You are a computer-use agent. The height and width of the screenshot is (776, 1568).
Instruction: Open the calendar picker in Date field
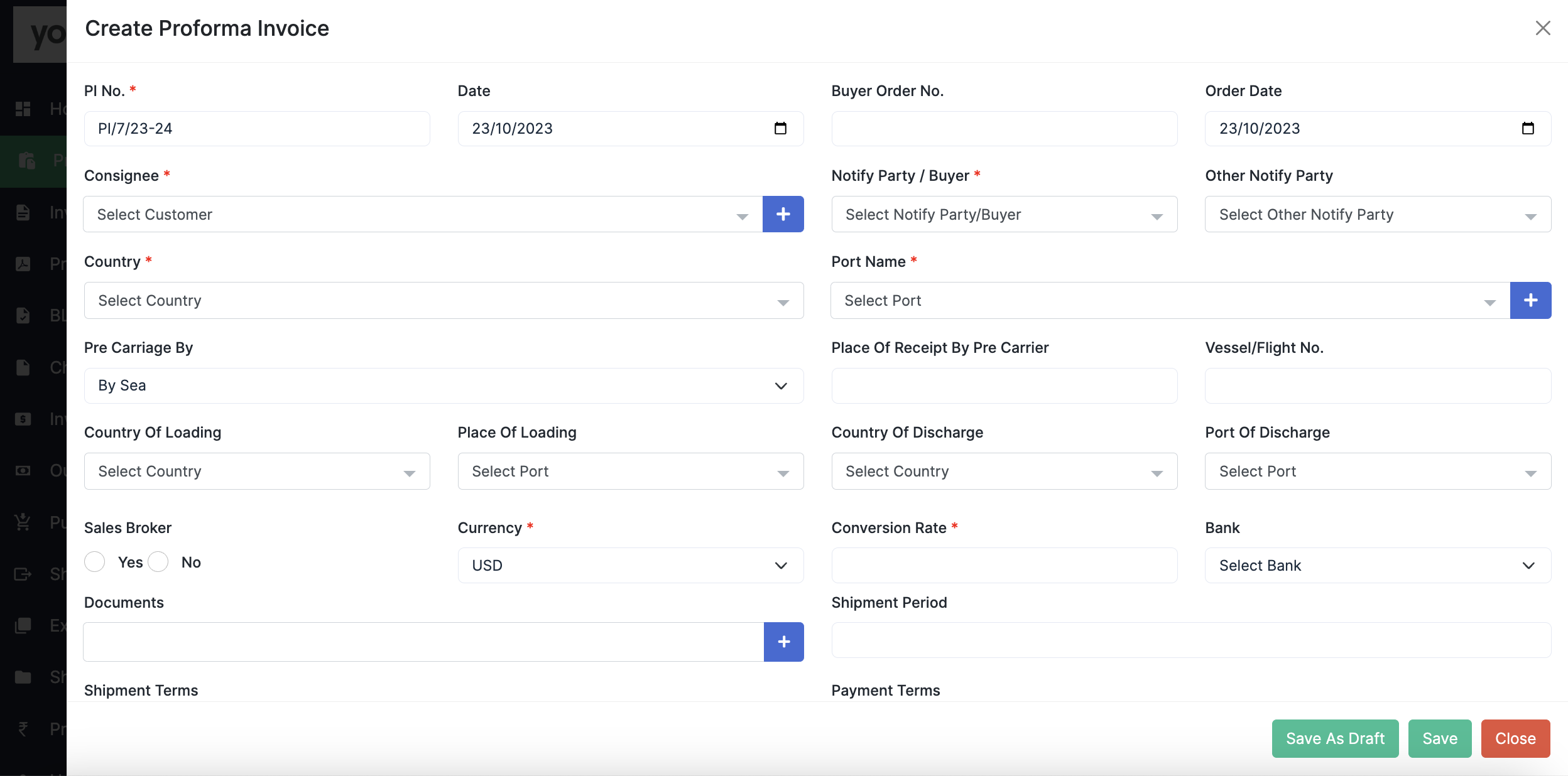pyautogui.click(x=780, y=129)
